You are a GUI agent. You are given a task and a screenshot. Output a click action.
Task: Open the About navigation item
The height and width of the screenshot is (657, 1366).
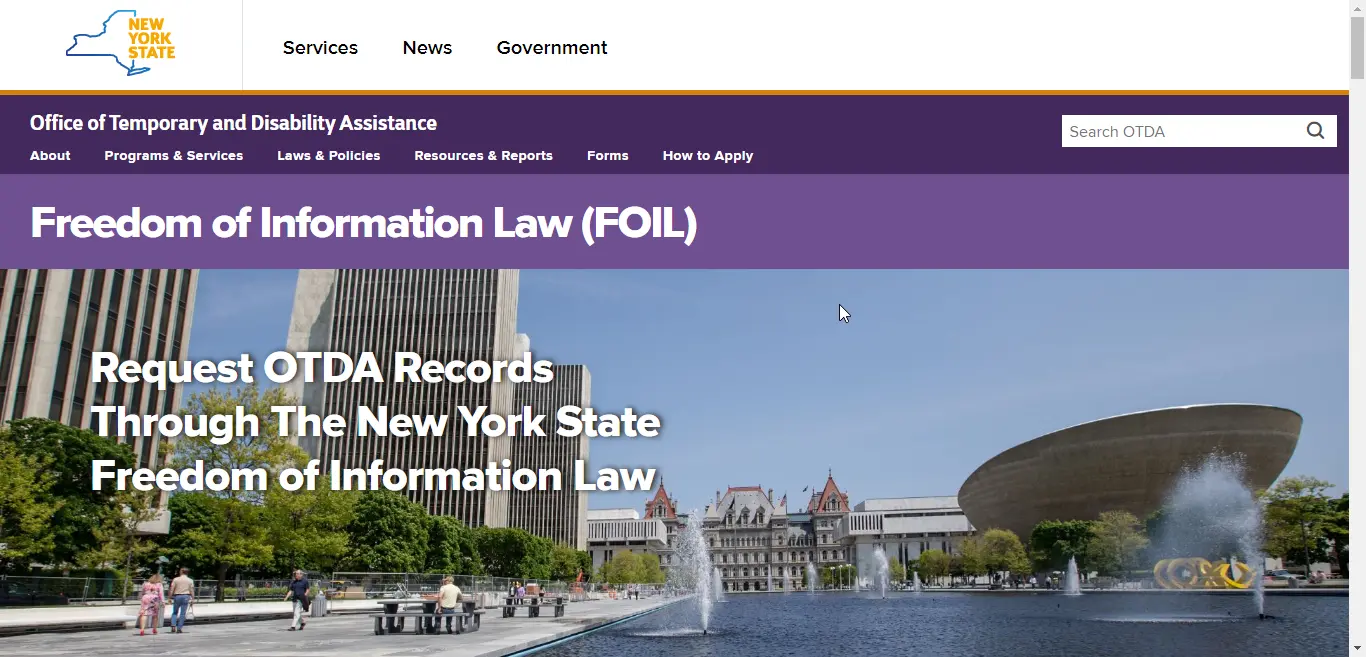pyautogui.click(x=50, y=156)
